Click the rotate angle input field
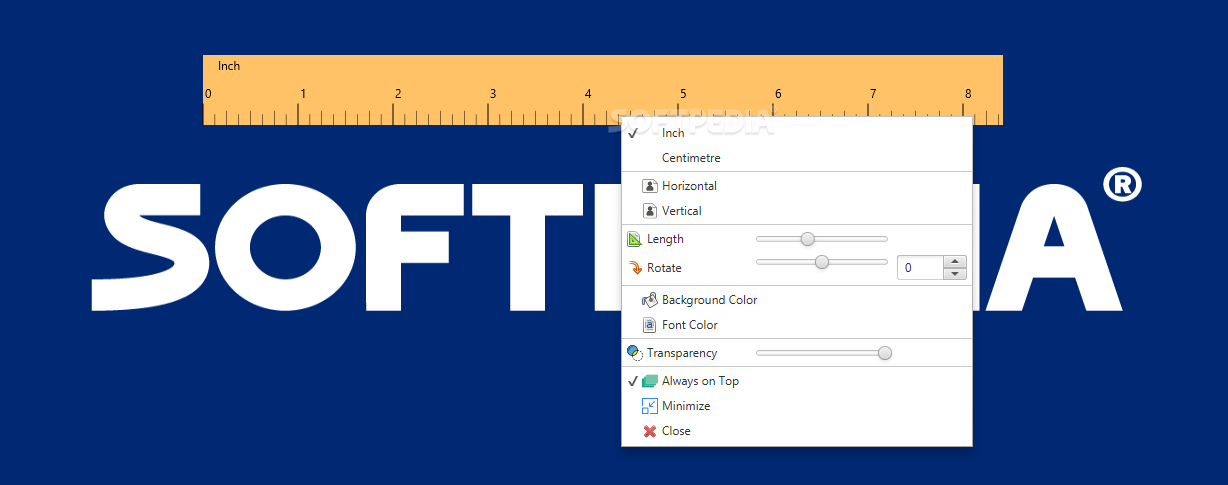Viewport: 1228px width, 485px height. (920, 268)
